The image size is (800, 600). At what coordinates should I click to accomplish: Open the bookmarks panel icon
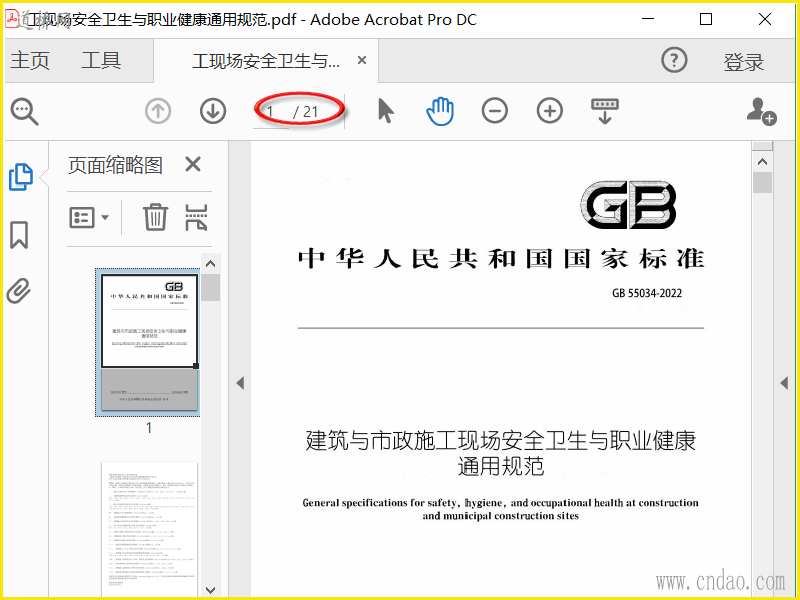(x=19, y=235)
